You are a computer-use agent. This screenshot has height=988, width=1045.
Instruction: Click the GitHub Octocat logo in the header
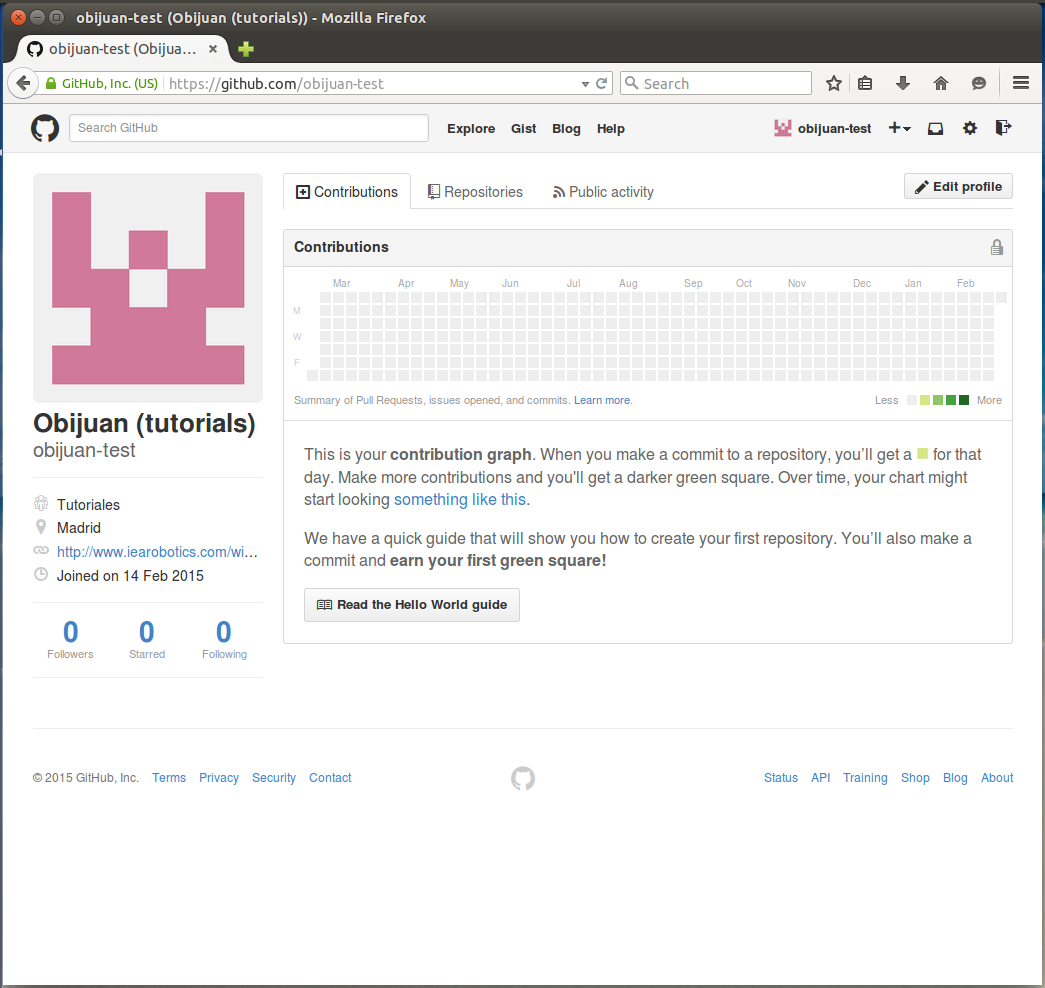click(x=45, y=128)
